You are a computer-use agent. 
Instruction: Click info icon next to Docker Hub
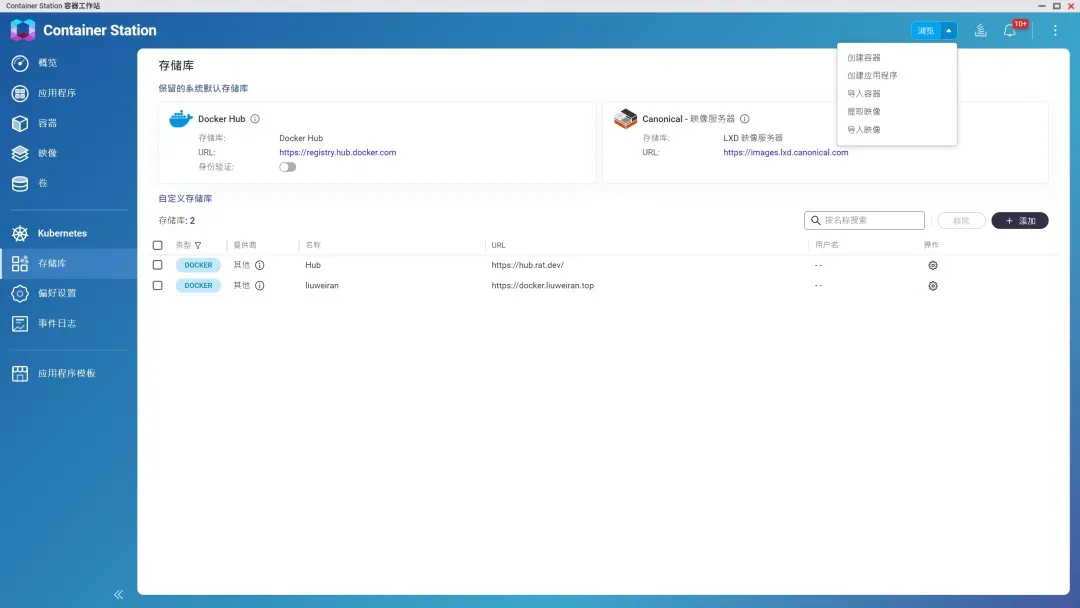(x=255, y=119)
